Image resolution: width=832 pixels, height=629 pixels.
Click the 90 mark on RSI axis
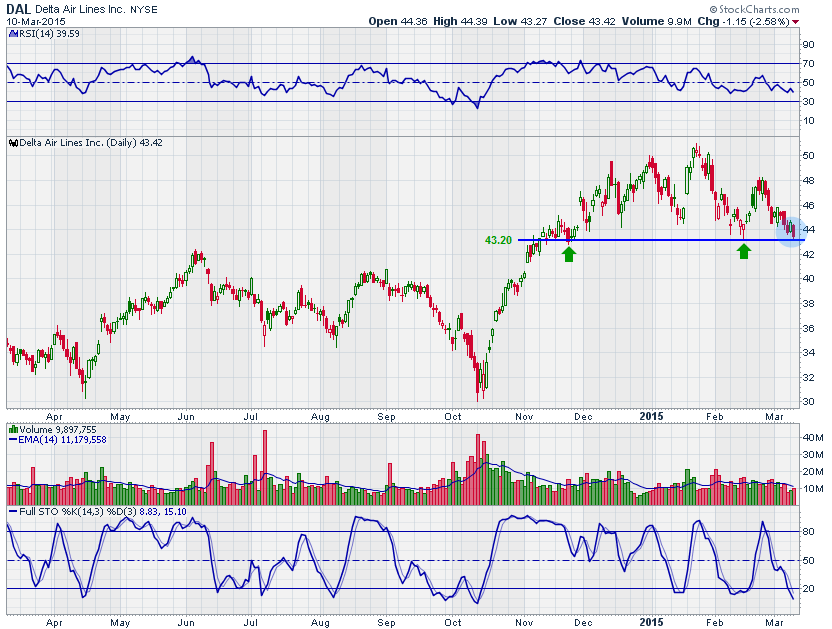pyautogui.click(x=808, y=45)
